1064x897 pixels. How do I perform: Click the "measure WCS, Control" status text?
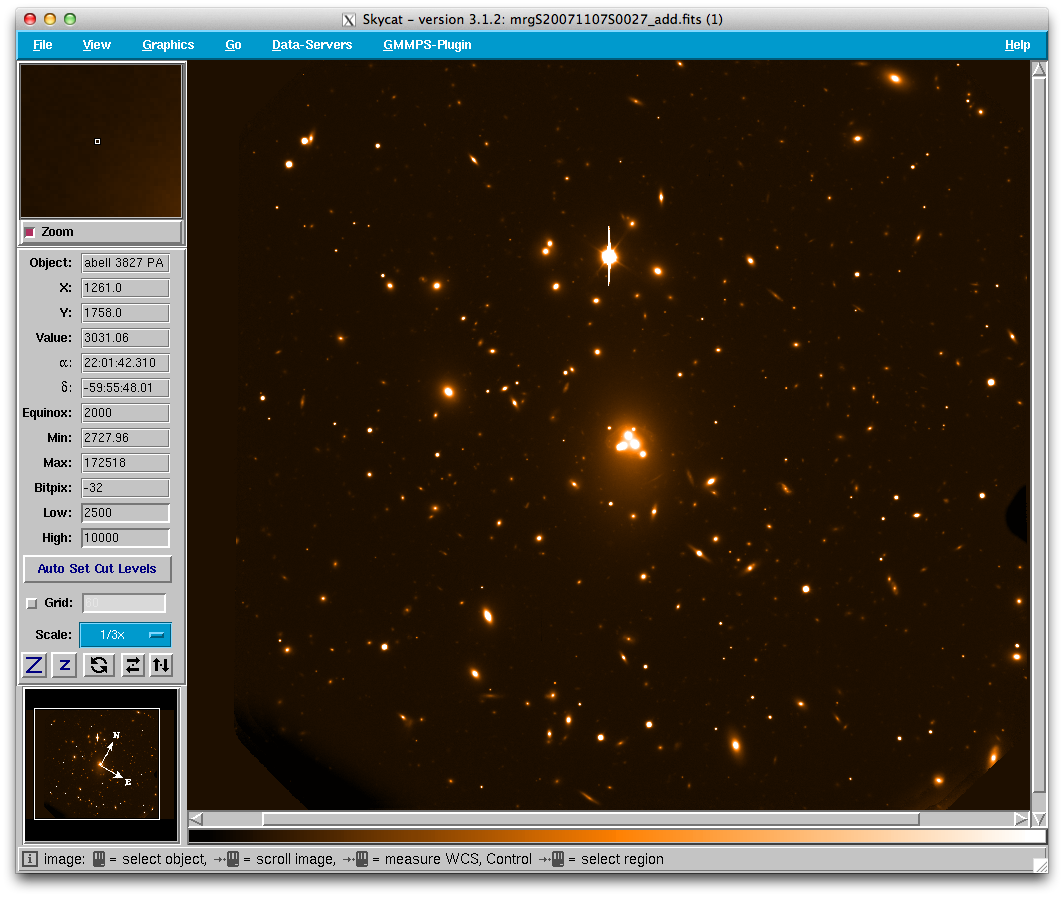click(x=458, y=859)
